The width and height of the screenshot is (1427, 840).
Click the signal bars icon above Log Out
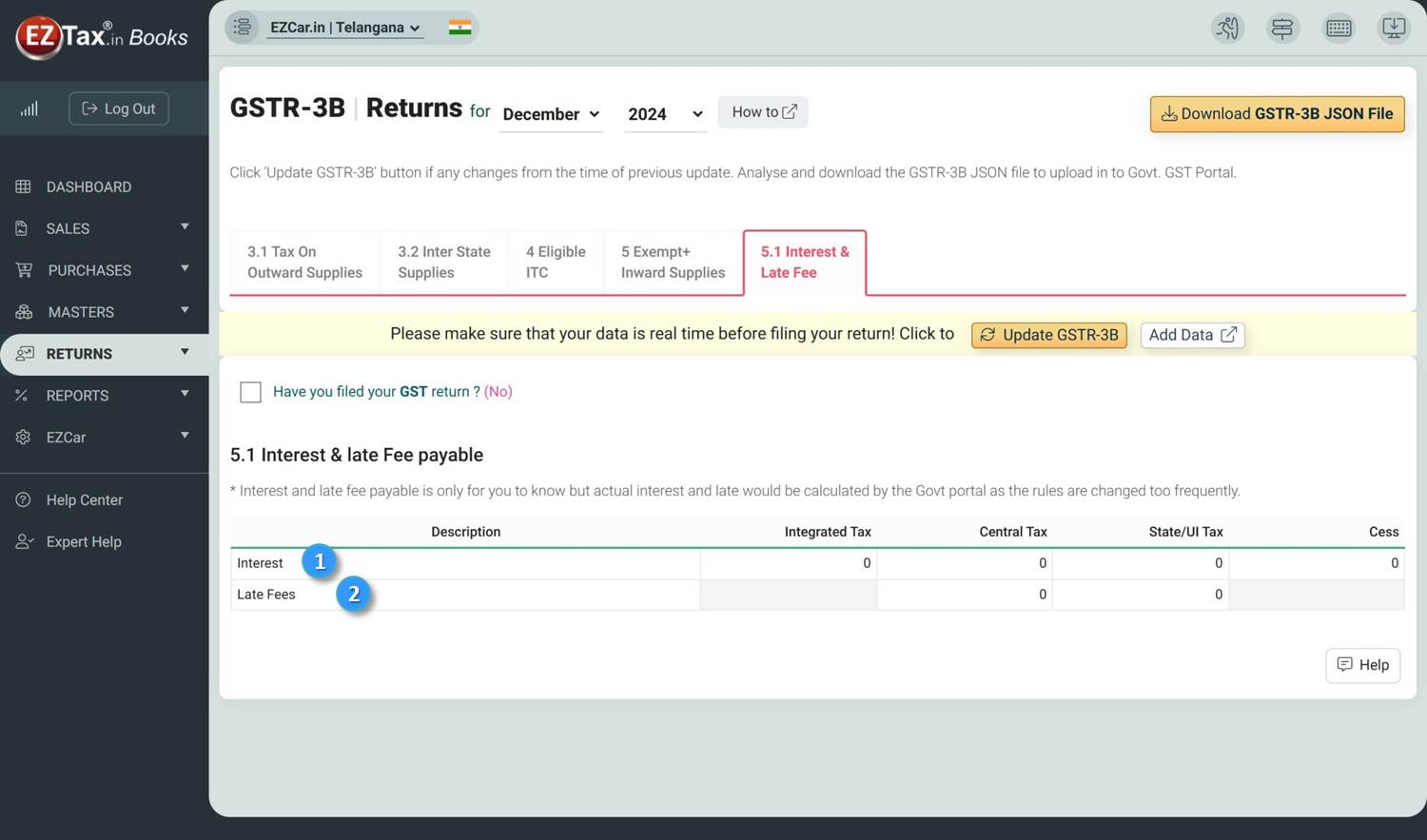[x=29, y=108]
